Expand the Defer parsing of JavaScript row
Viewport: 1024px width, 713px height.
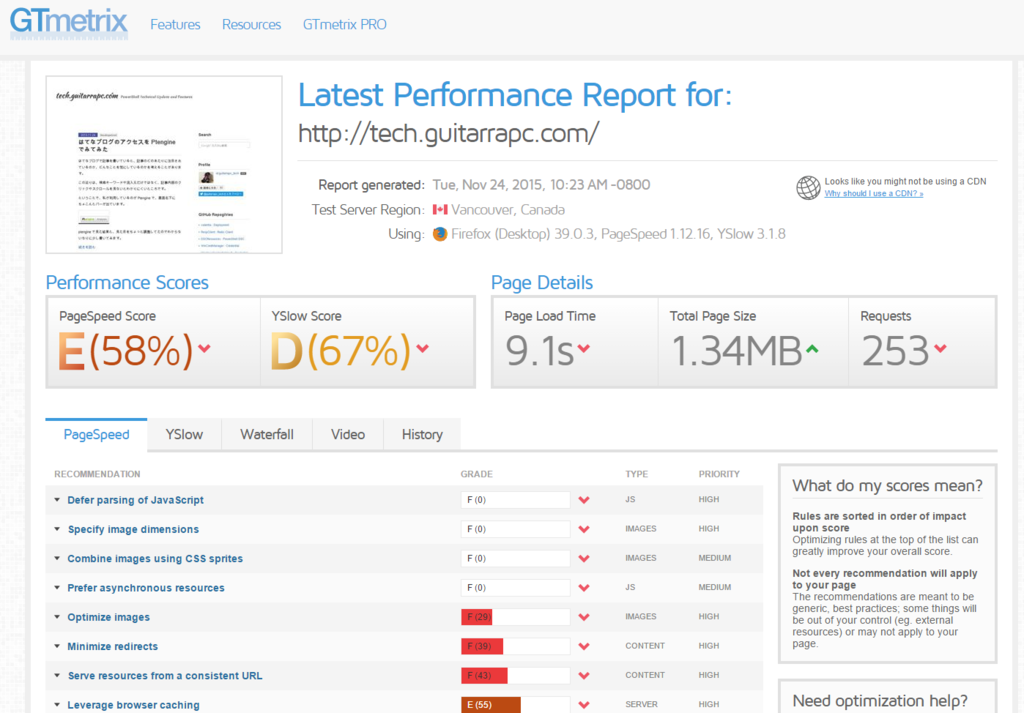(x=57, y=499)
